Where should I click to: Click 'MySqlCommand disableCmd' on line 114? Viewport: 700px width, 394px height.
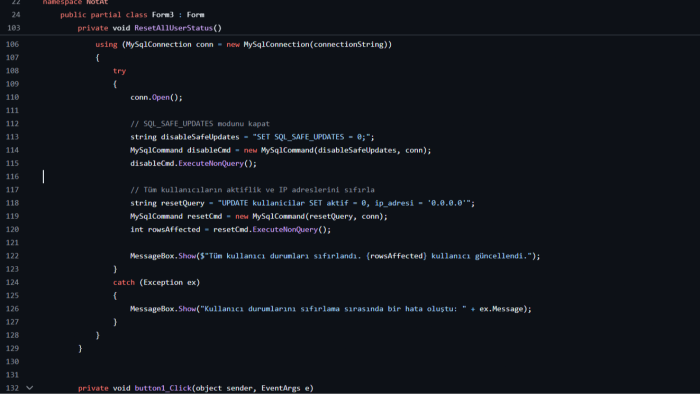[180, 150]
